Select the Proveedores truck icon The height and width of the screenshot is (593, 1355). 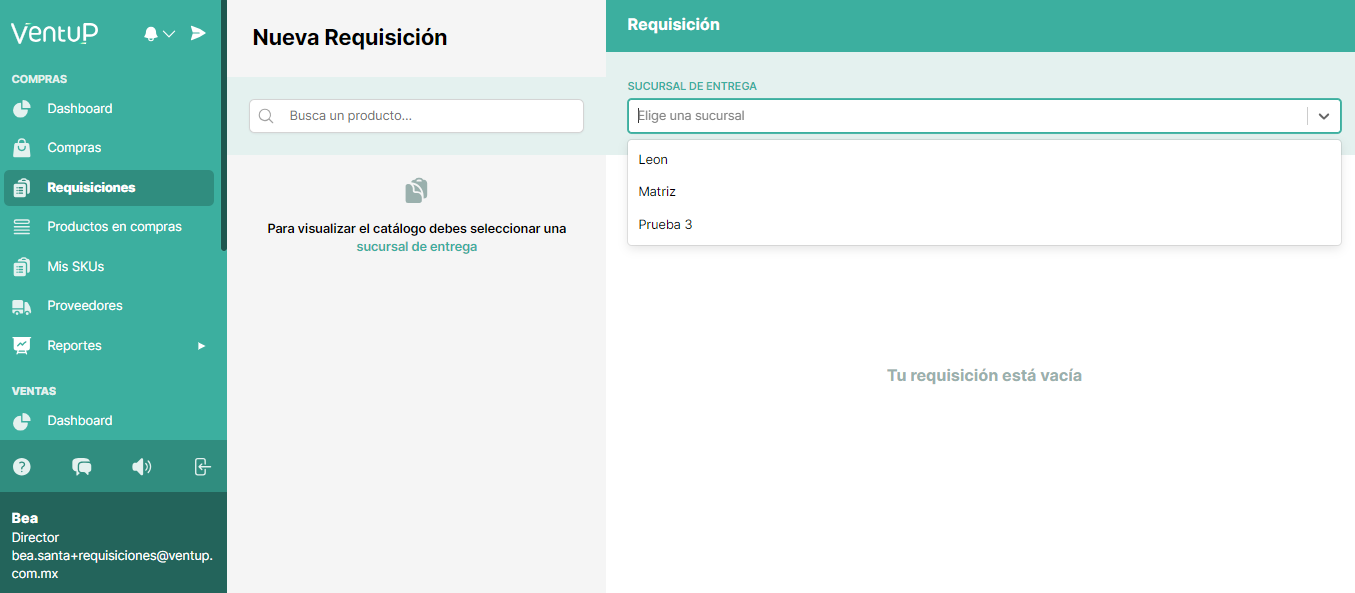[21, 305]
